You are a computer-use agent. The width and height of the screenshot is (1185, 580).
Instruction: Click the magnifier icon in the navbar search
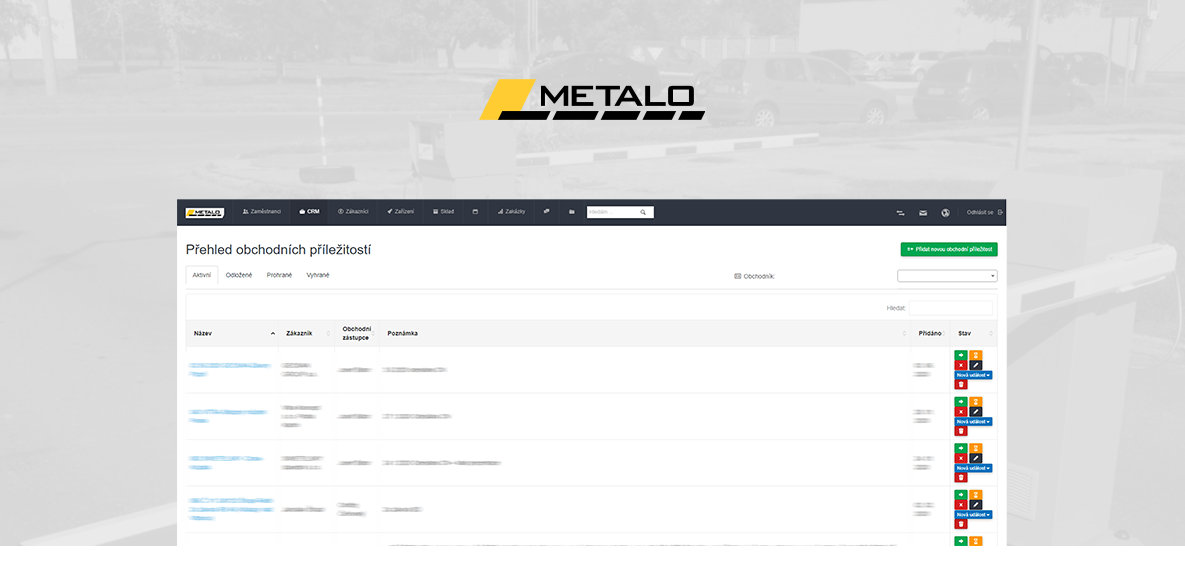[643, 212]
